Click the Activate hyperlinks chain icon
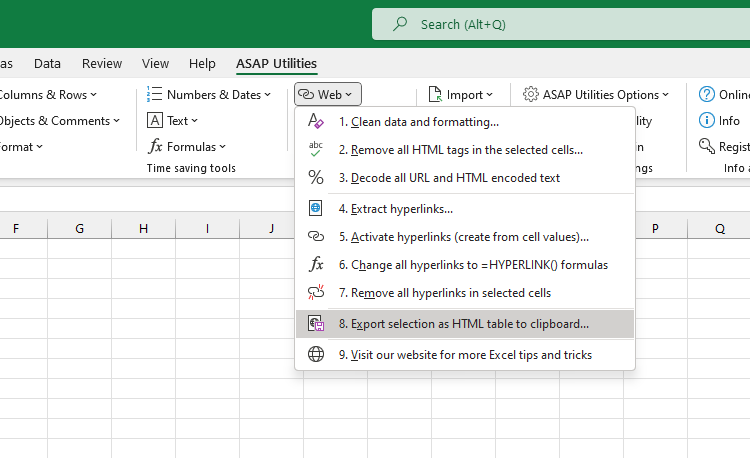Screen dimensions: 750x458 (316, 236)
